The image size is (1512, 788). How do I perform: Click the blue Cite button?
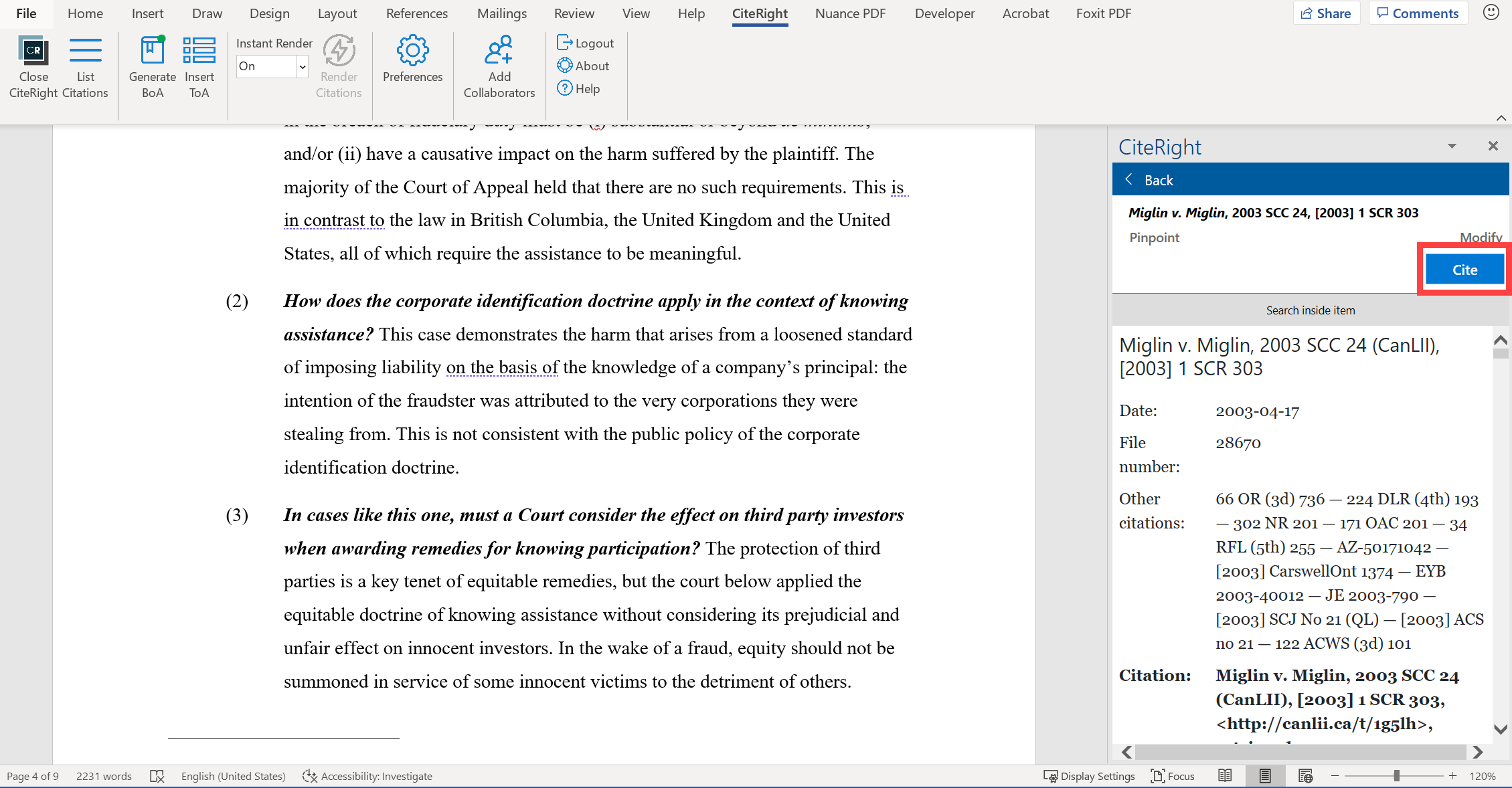coord(1464,270)
